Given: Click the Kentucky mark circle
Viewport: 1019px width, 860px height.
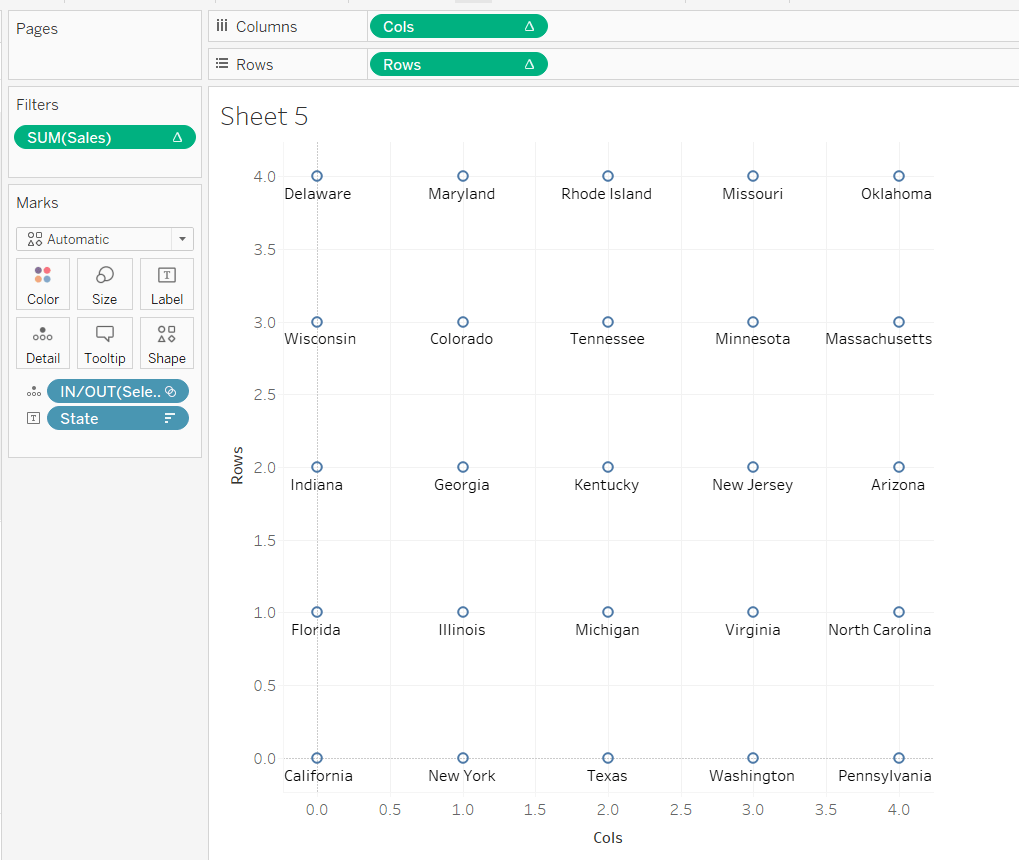Looking at the screenshot, I should coord(608,467).
